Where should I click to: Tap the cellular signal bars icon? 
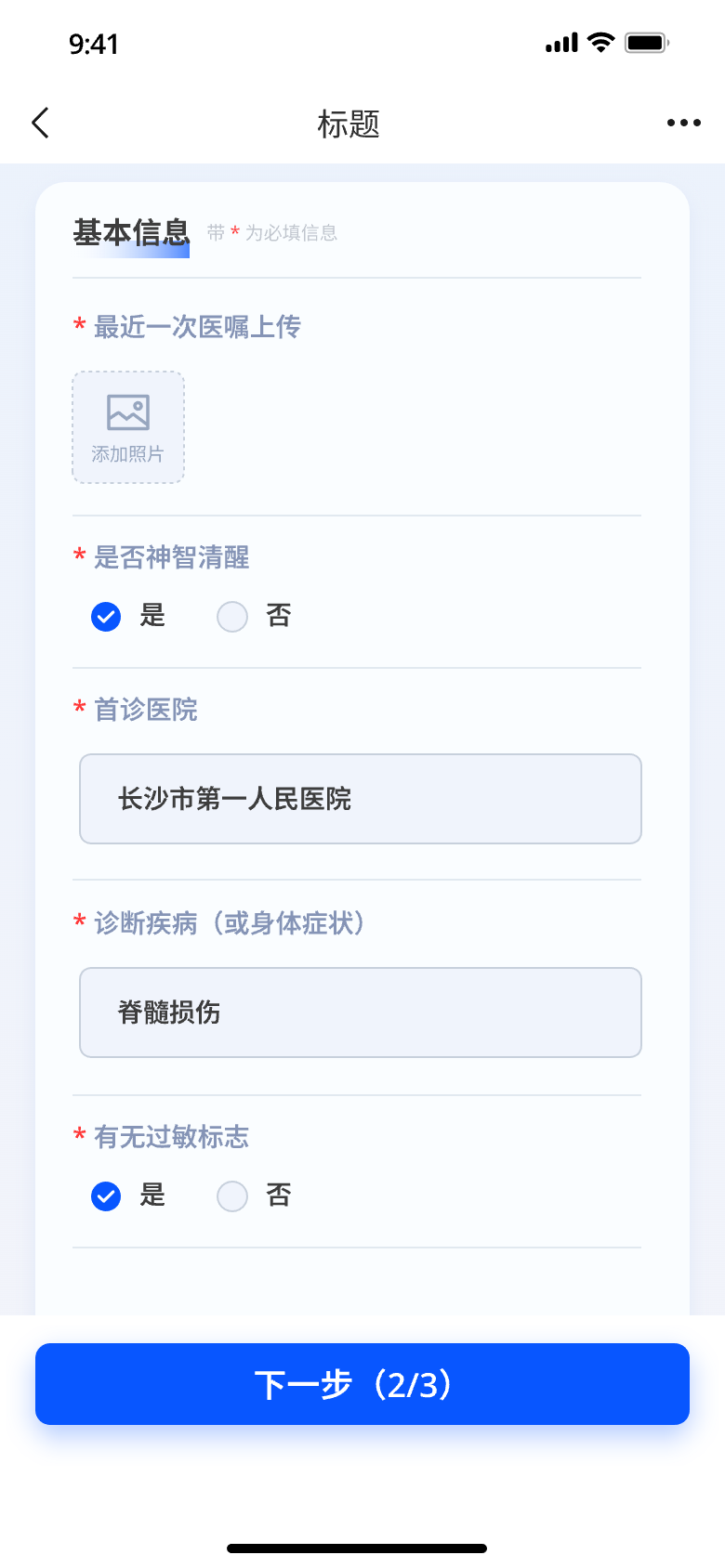561,43
